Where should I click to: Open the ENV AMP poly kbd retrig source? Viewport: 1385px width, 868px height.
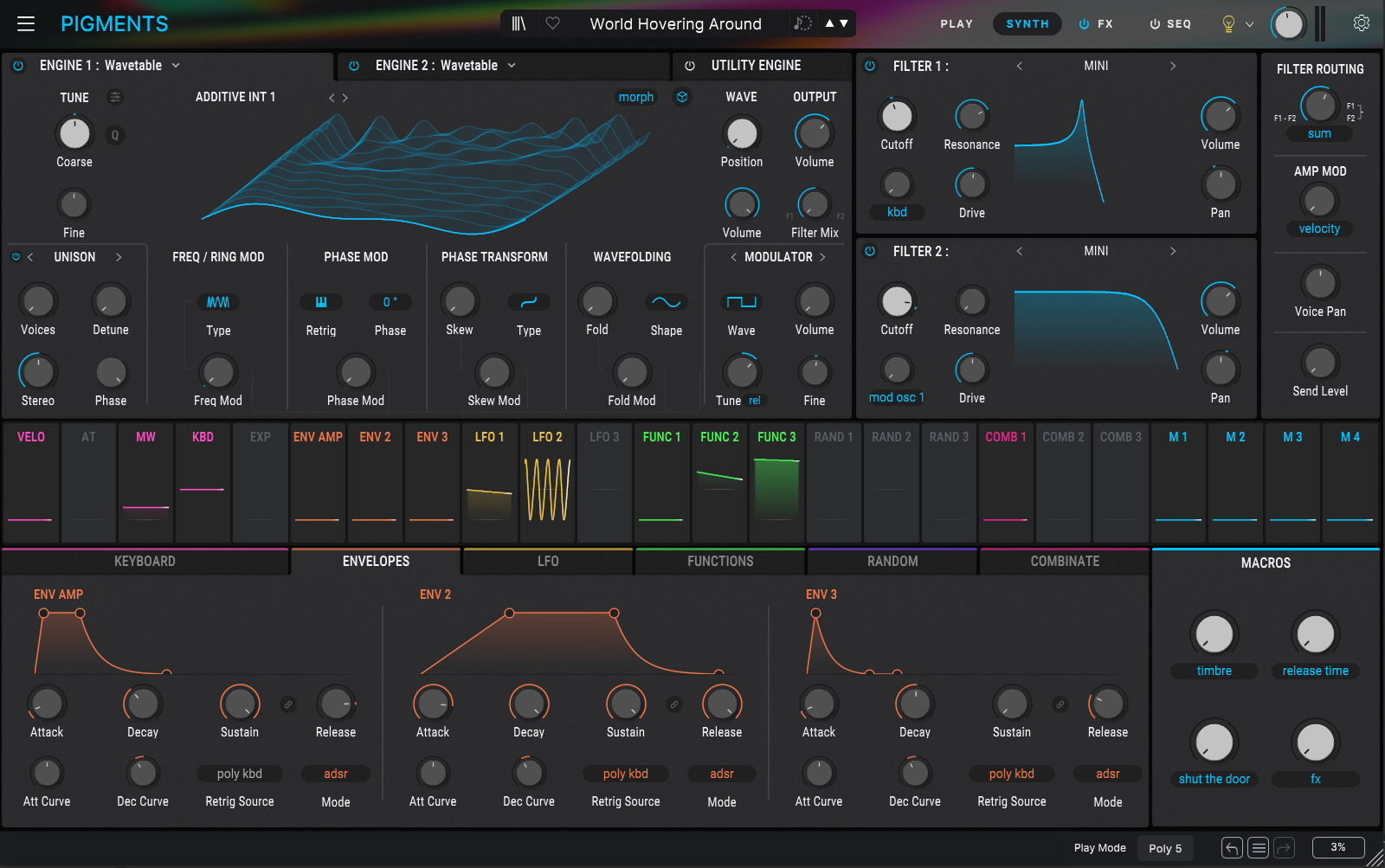pyautogui.click(x=239, y=774)
